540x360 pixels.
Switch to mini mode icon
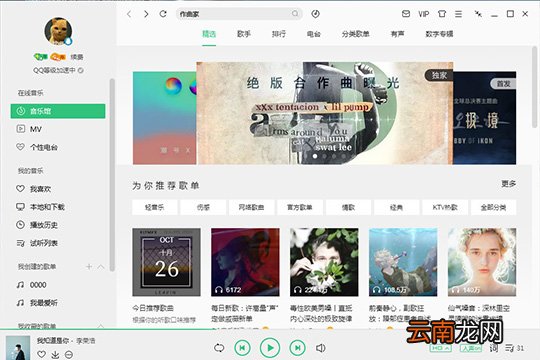click(478, 14)
